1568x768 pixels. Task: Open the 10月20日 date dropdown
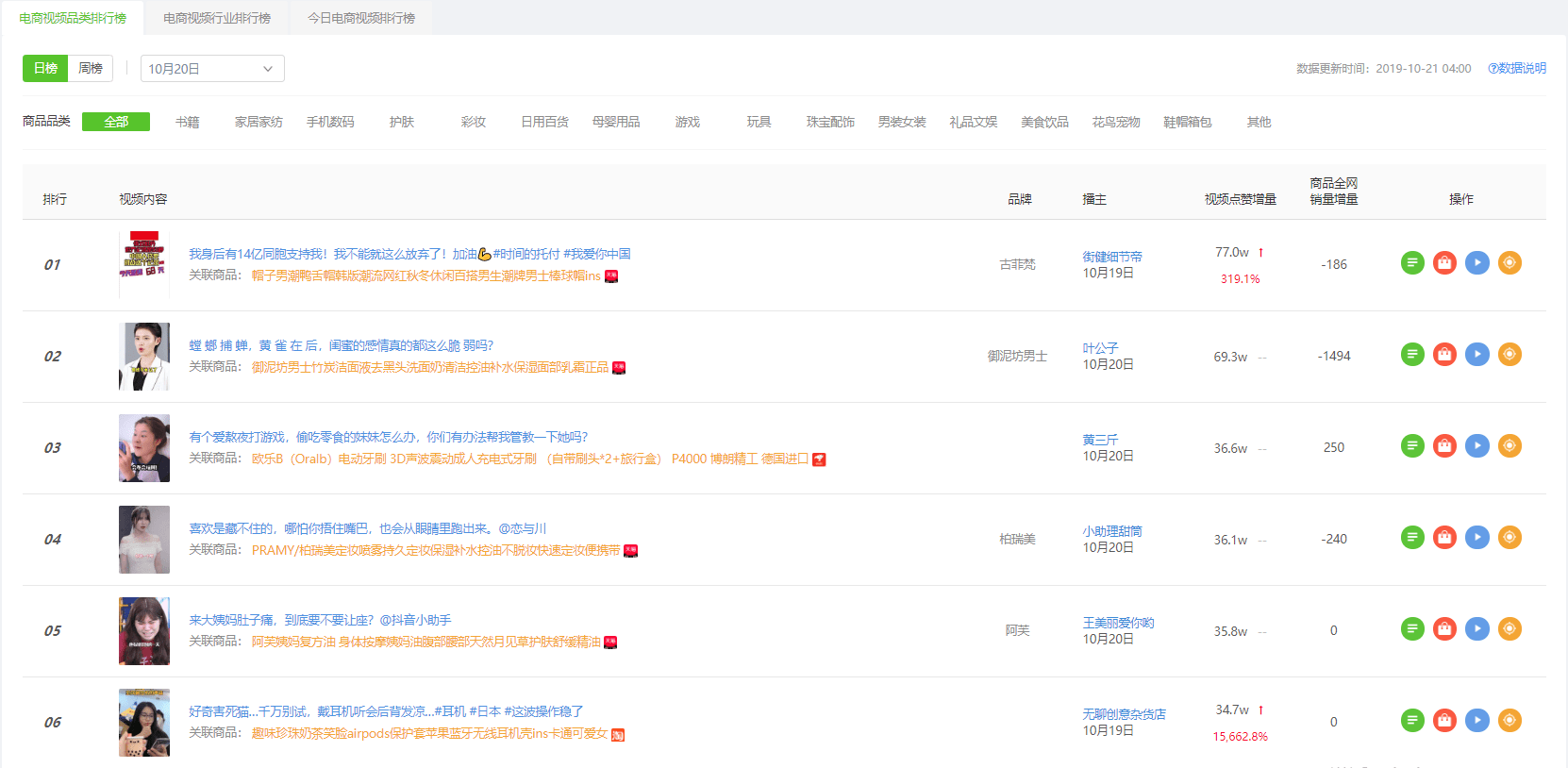pos(212,69)
